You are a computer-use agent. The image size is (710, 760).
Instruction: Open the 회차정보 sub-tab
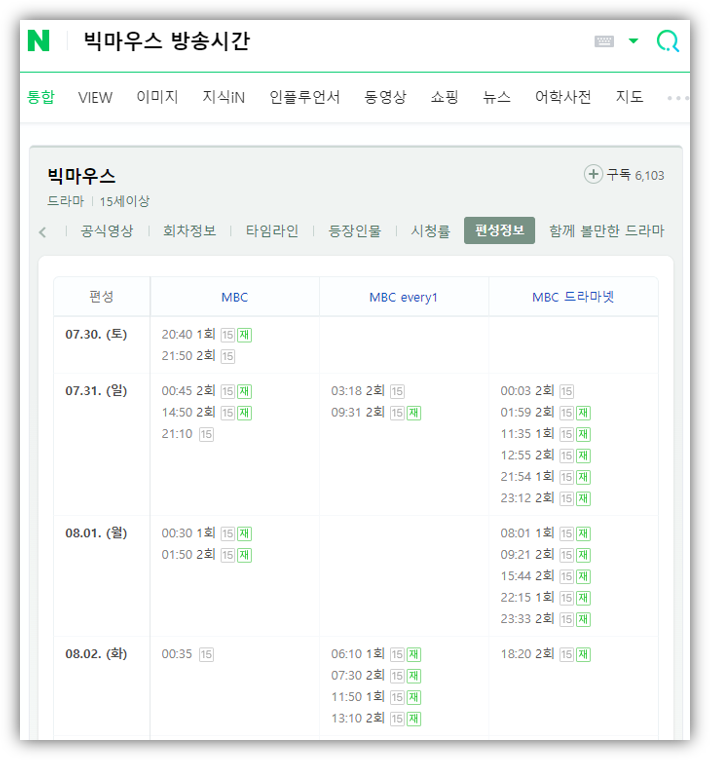pos(189,231)
